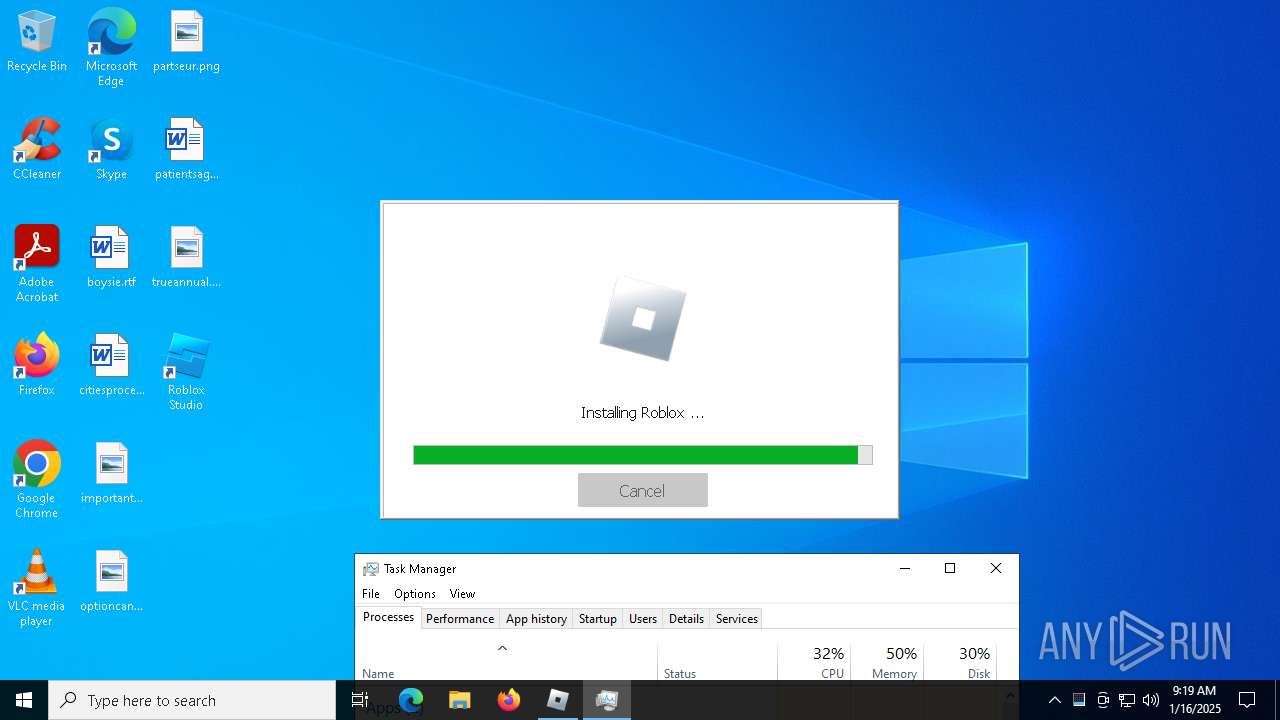Launch the Firefox desktop shortcut
The height and width of the screenshot is (720, 1280).
(37, 366)
